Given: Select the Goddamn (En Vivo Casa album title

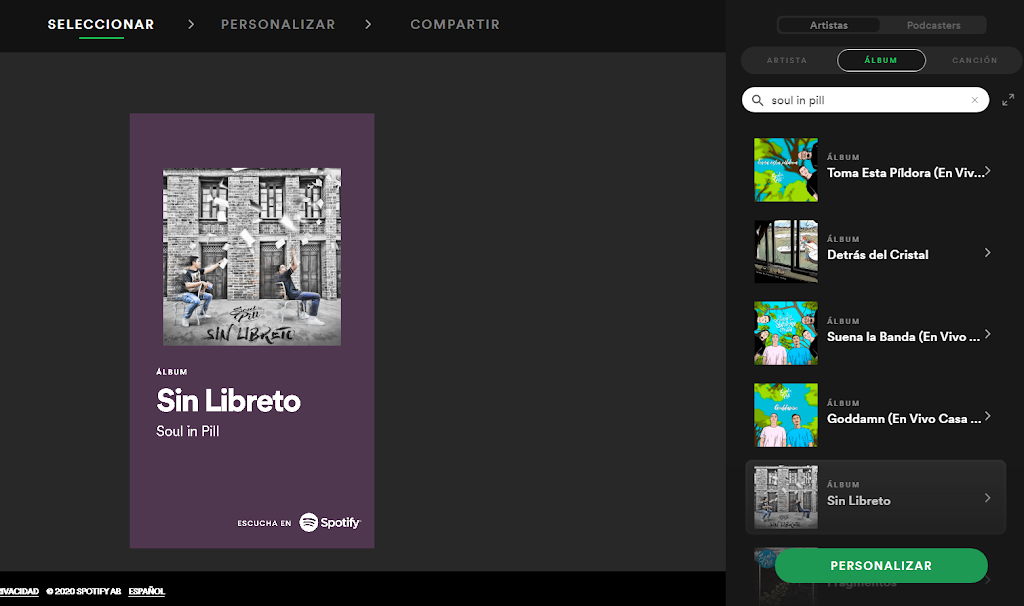Looking at the screenshot, I should [x=904, y=419].
